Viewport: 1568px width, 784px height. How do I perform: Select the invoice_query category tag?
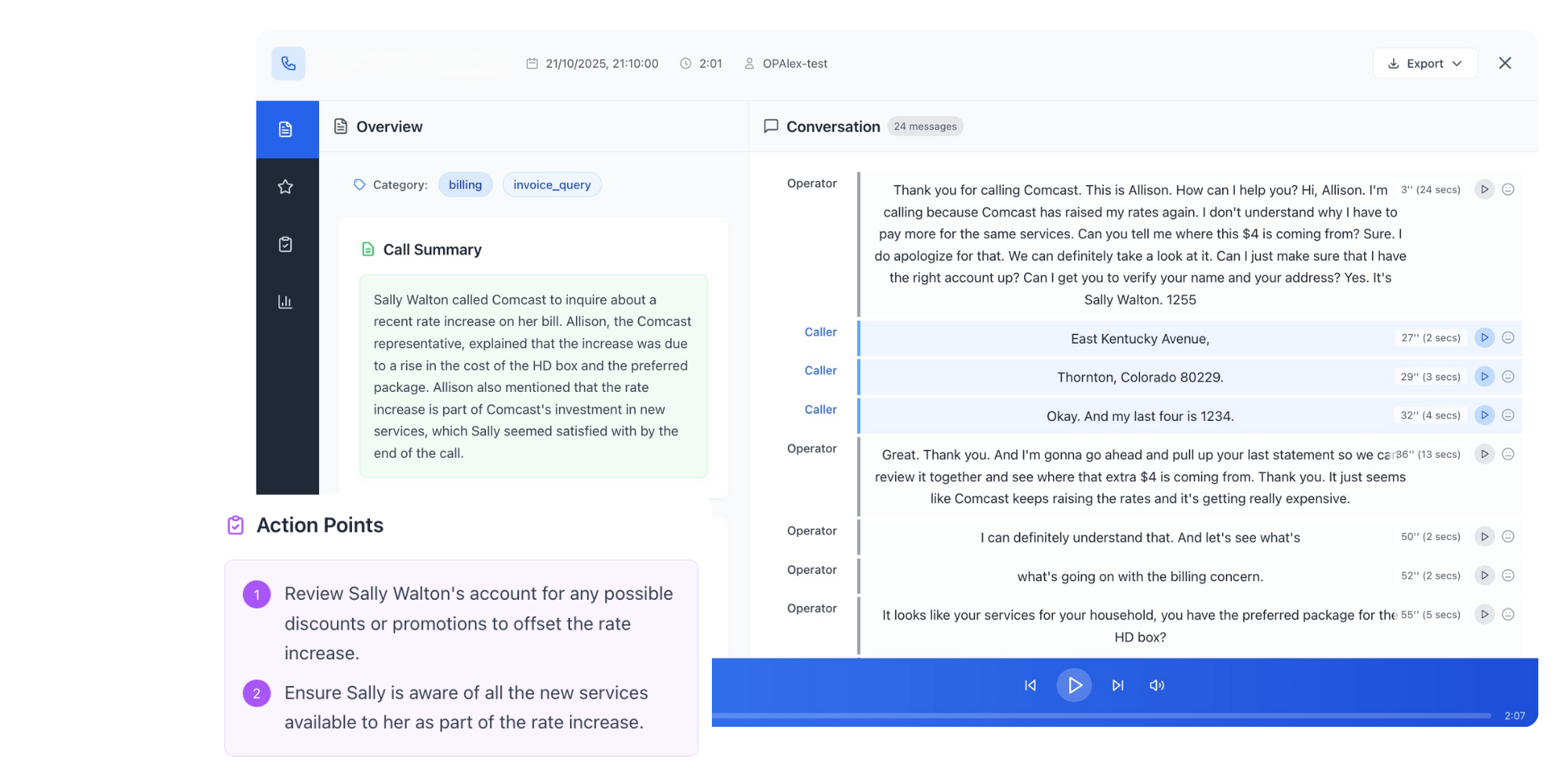coord(552,185)
